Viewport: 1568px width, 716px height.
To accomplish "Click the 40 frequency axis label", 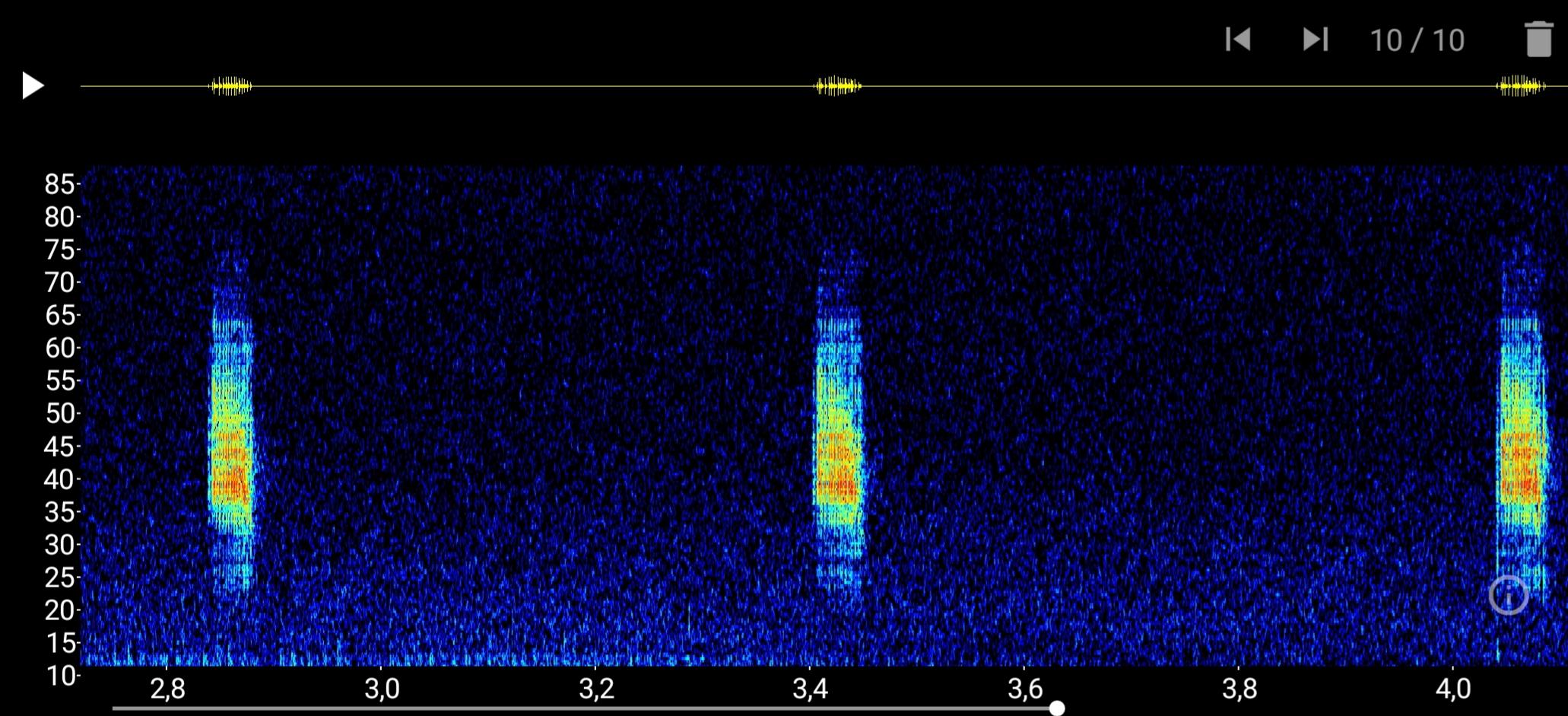I will pyautogui.click(x=59, y=479).
